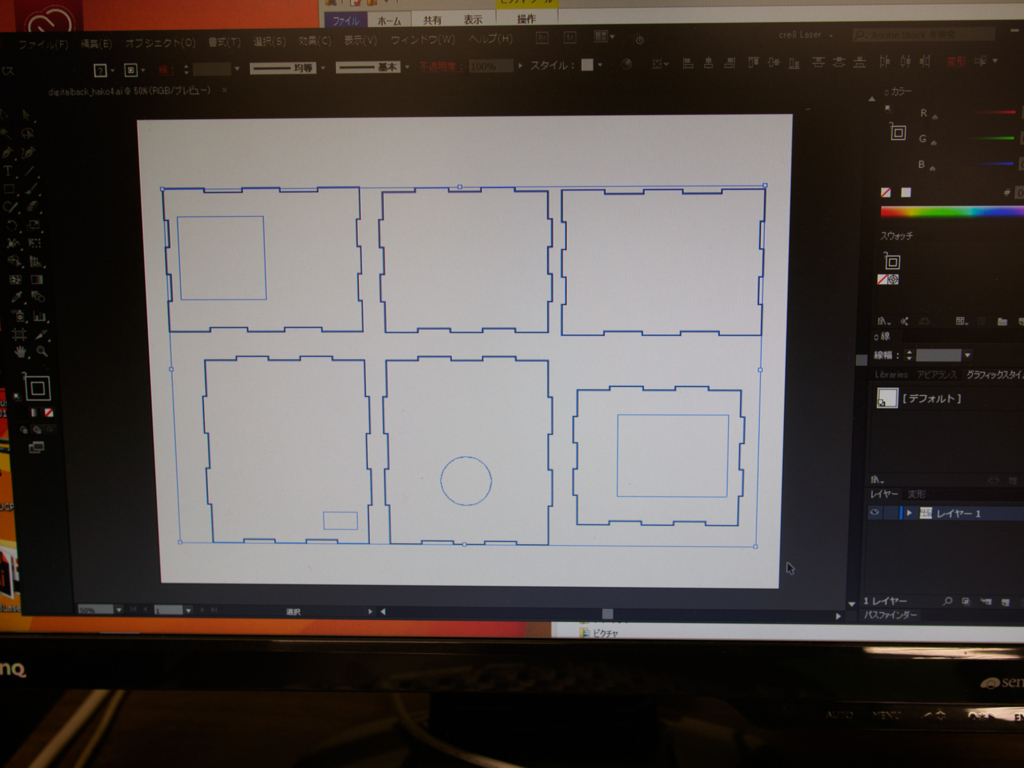Image resolution: width=1024 pixels, height=768 pixels.
Task: Select the Eraser tool
Action: pyautogui.click(x=33, y=208)
